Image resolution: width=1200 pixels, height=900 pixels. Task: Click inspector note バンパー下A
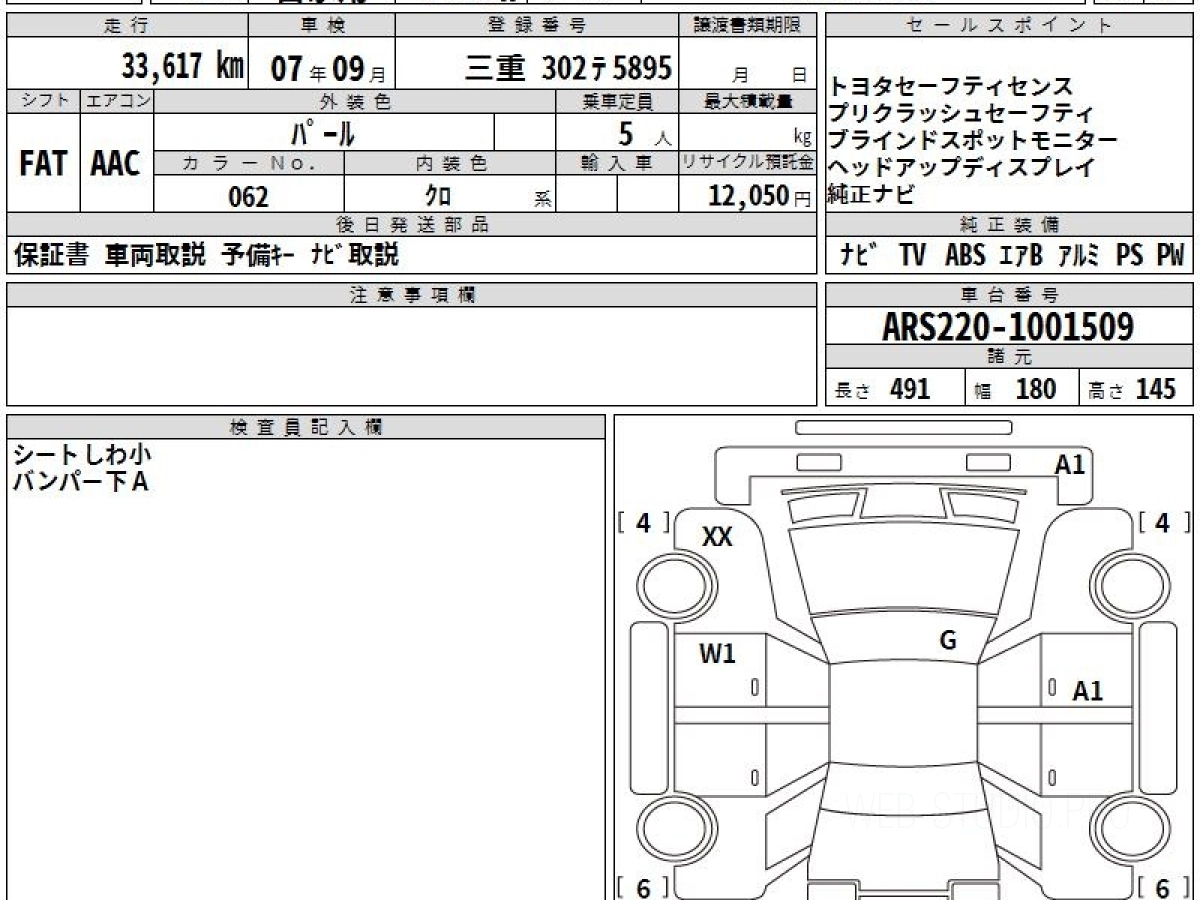click(x=80, y=482)
